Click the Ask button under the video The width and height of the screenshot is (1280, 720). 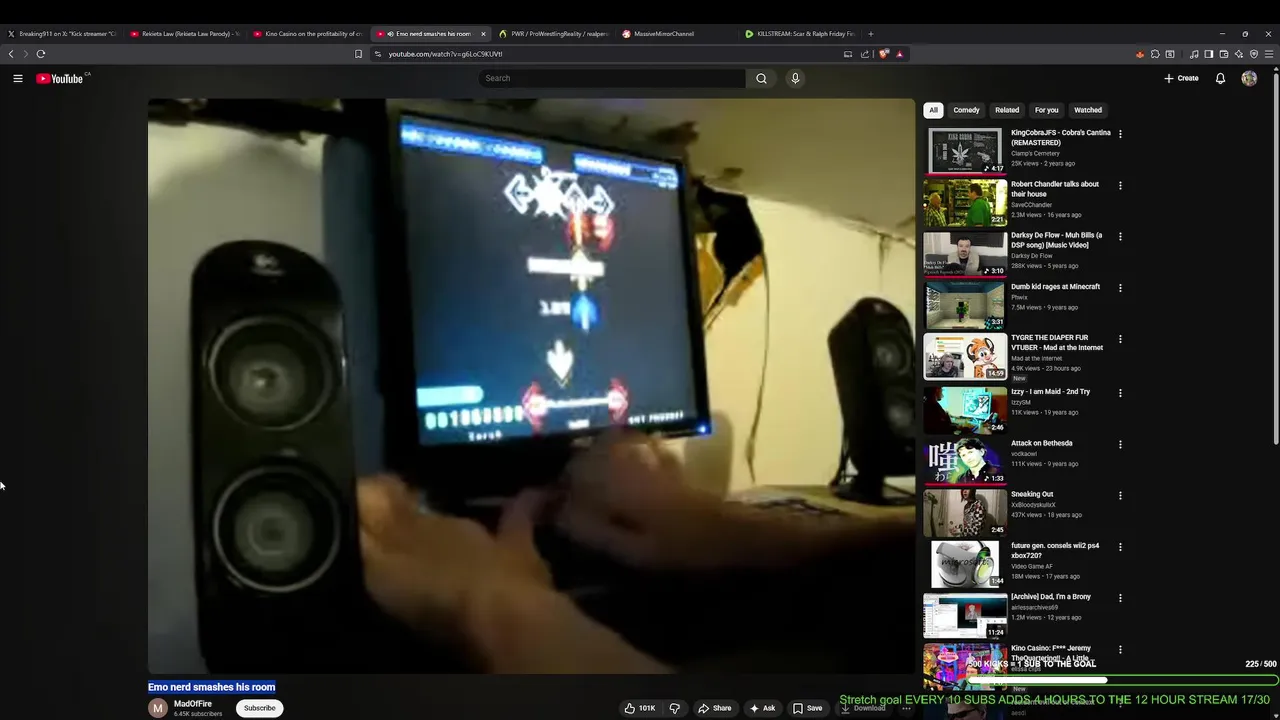[762, 708]
